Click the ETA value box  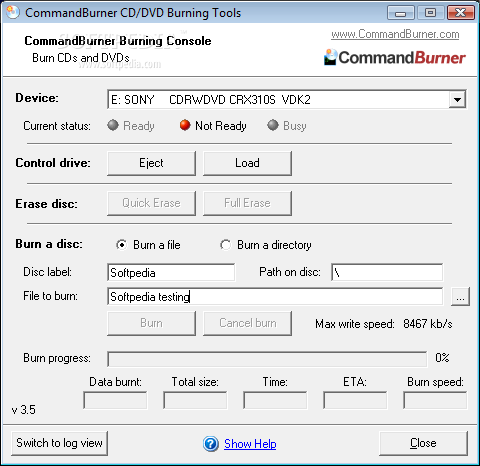click(355, 400)
